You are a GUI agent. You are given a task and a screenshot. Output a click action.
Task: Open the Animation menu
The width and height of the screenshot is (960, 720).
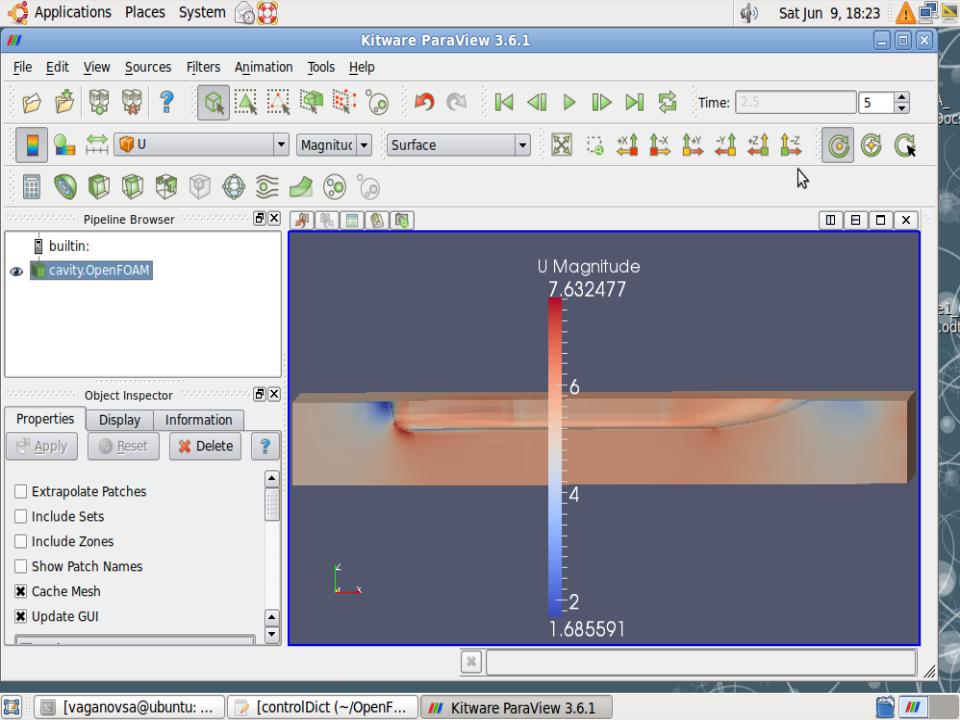coord(263,67)
